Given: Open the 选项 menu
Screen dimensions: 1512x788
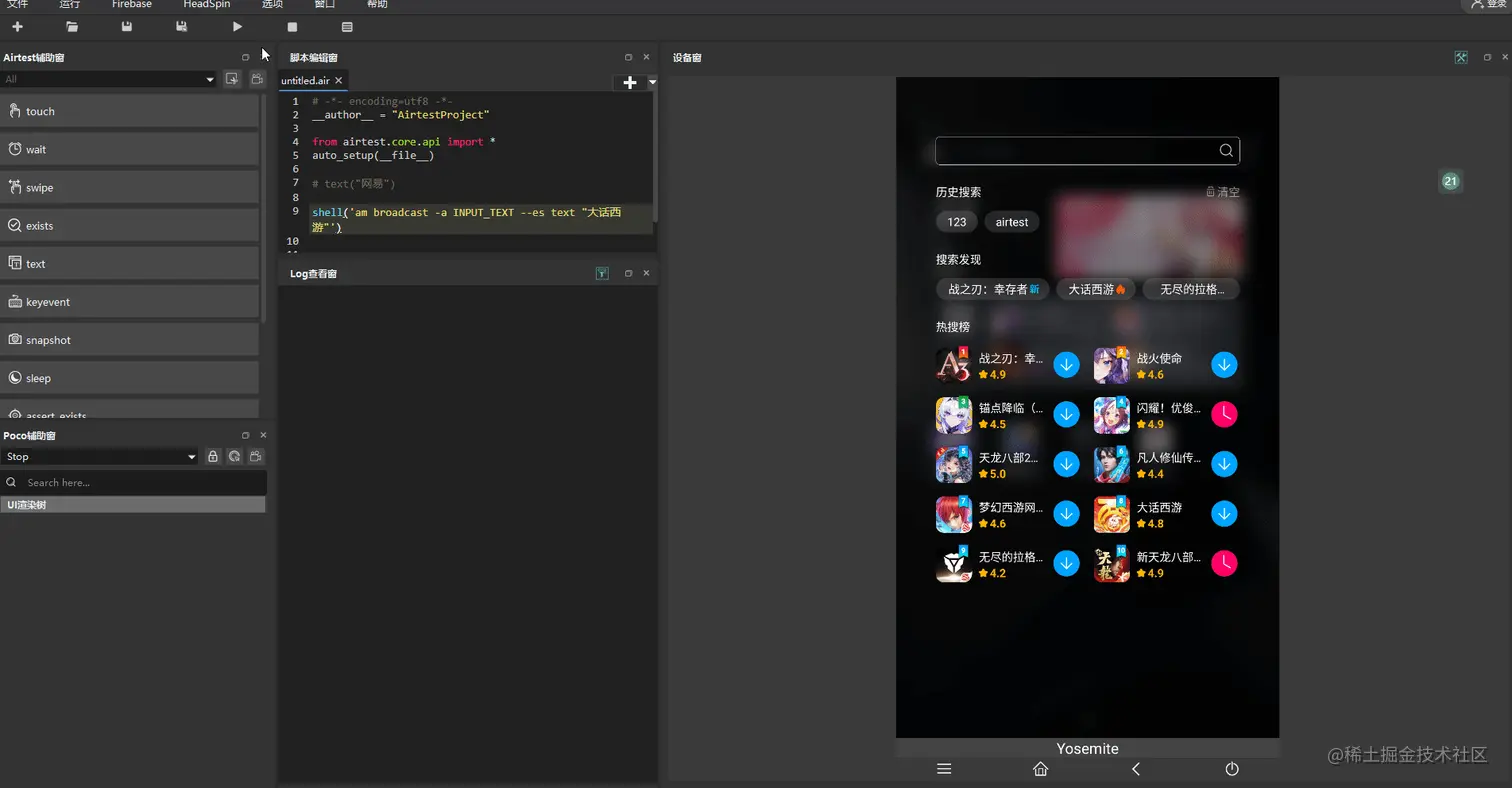Looking at the screenshot, I should pyautogui.click(x=273, y=4).
